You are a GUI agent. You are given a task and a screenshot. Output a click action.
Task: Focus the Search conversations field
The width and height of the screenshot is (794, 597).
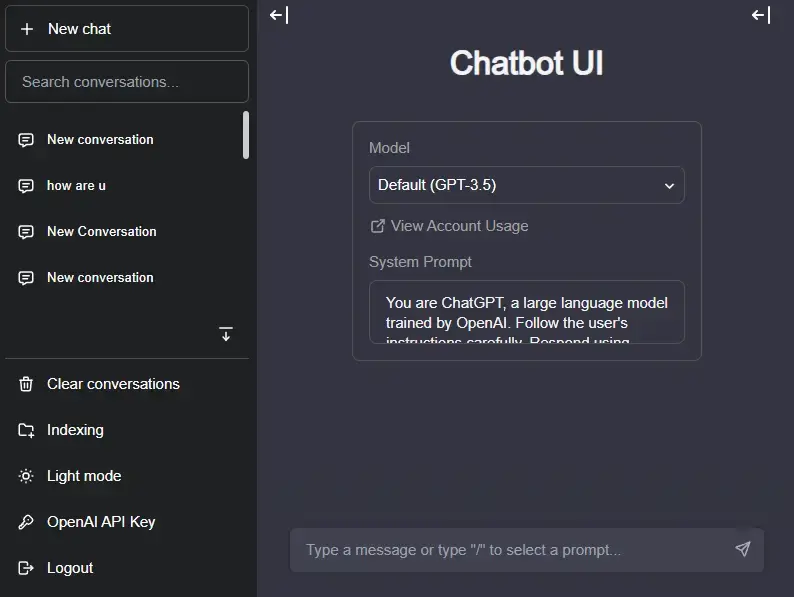[x=127, y=82]
